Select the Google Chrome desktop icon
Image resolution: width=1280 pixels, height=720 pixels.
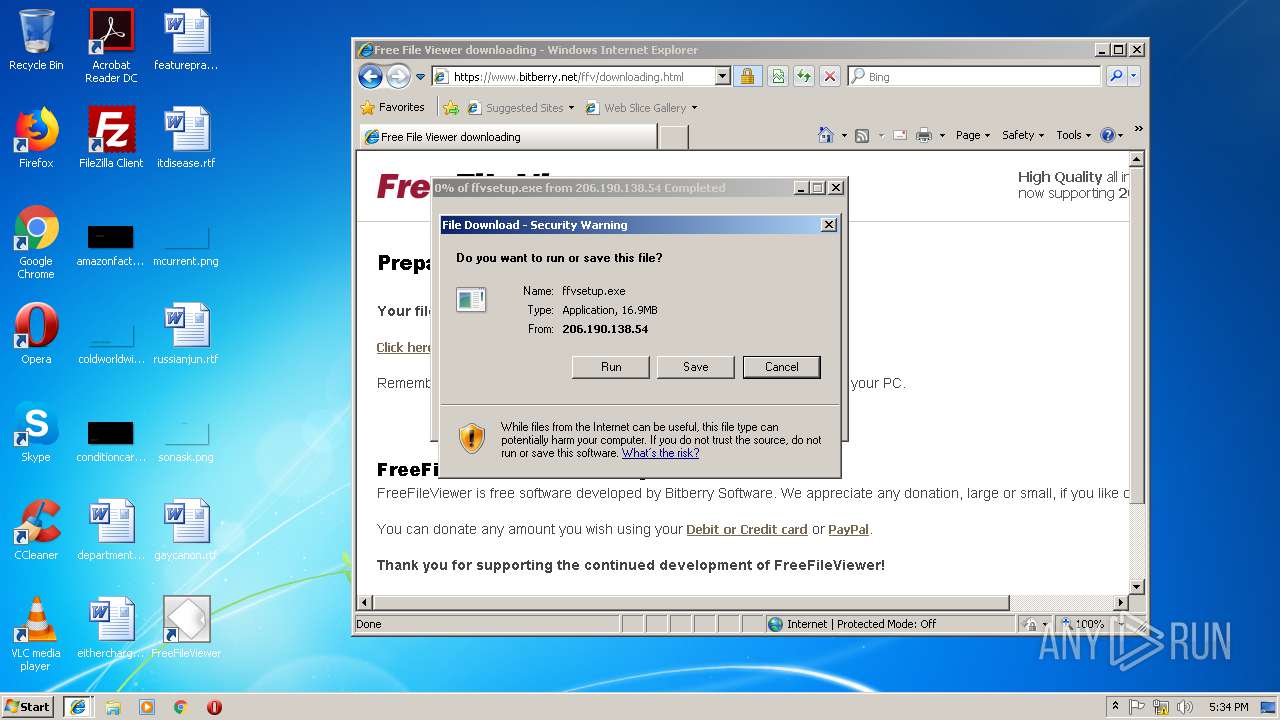tap(36, 243)
